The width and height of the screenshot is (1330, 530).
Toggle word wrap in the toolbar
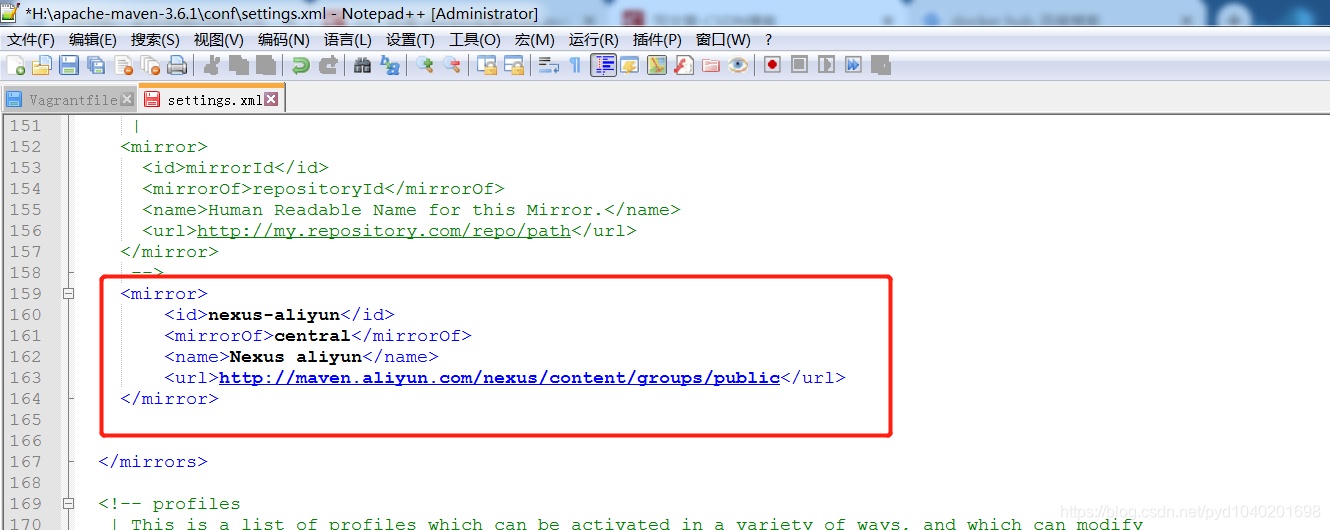click(x=549, y=65)
